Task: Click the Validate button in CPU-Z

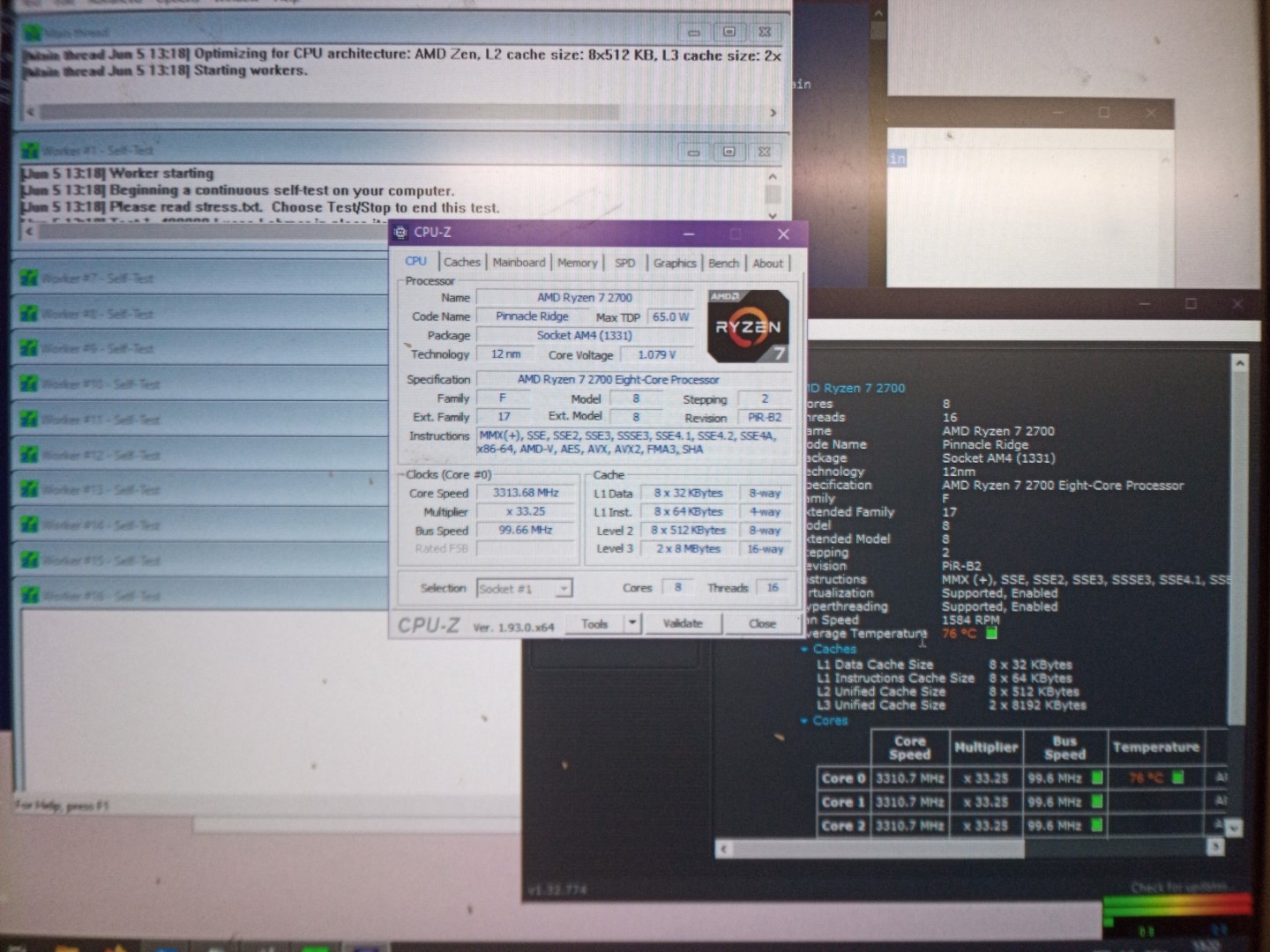Action: 683,623
